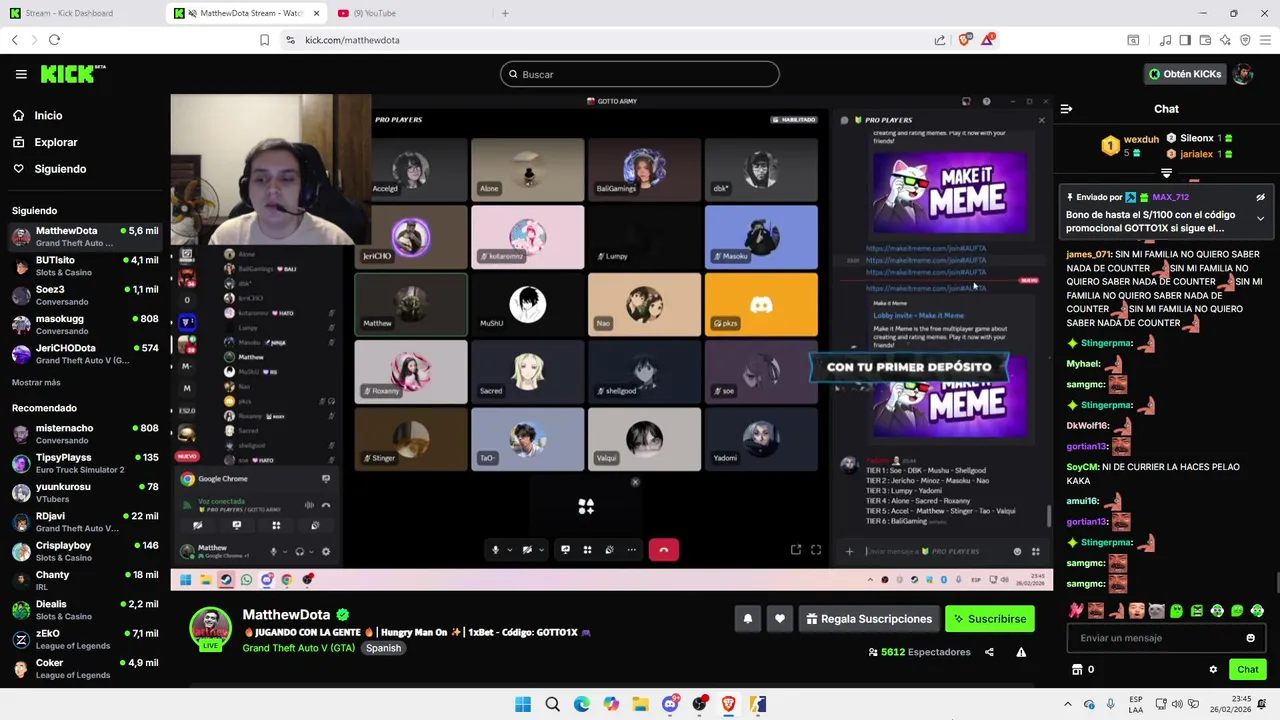The height and width of the screenshot is (720, 1280).
Task: Open File Explorer from taskbar
Action: click(x=640, y=704)
